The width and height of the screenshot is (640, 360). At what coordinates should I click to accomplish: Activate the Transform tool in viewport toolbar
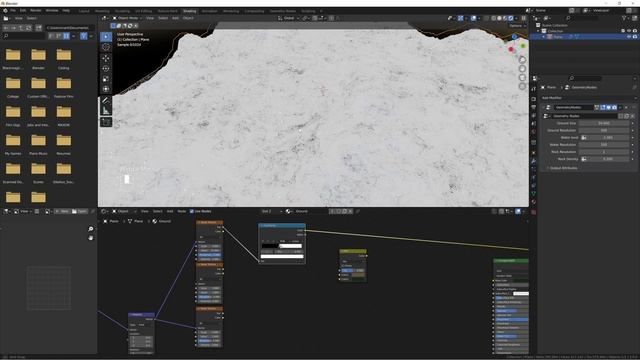pos(106,89)
